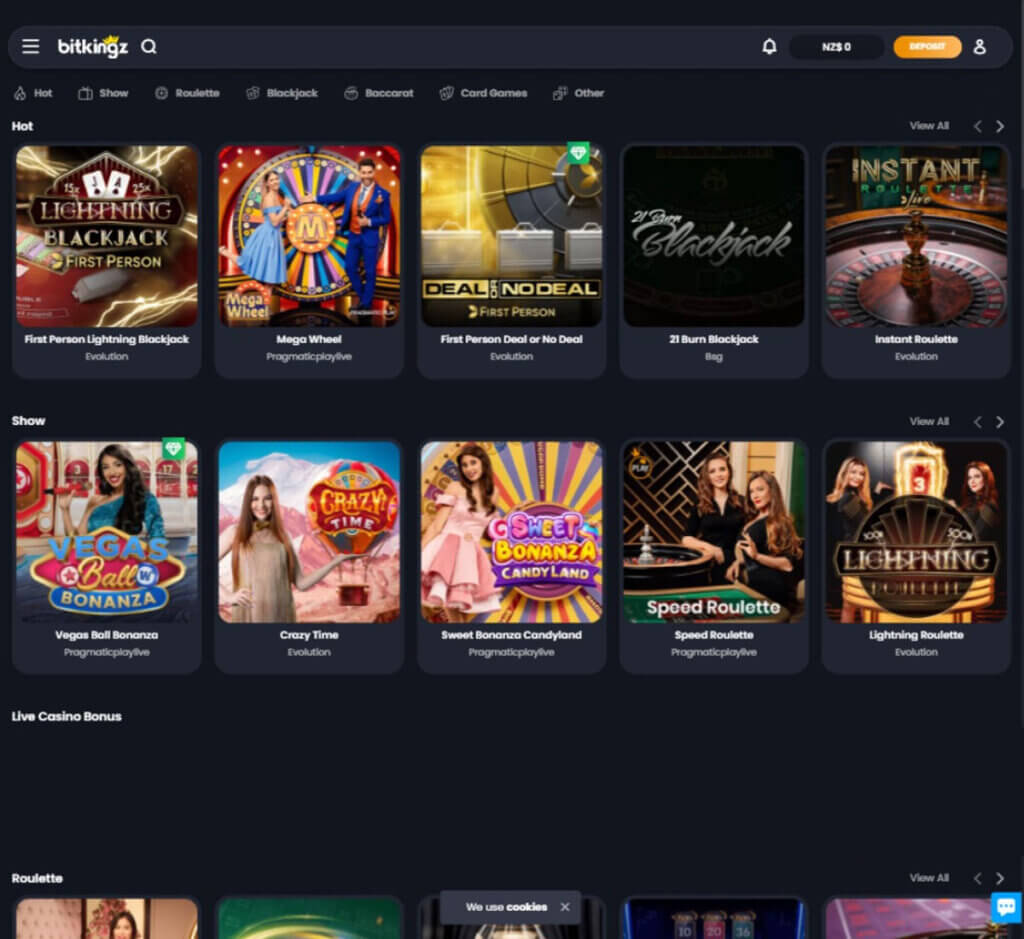
Task: Open the Instant Roulette thumbnail
Action: click(x=916, y=236)
